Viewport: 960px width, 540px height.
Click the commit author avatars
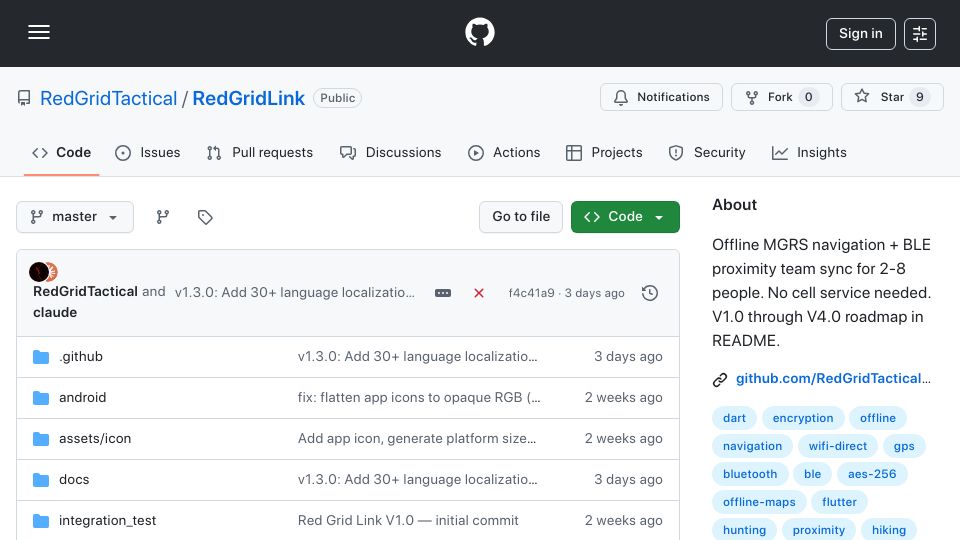[x=43, y=271]
